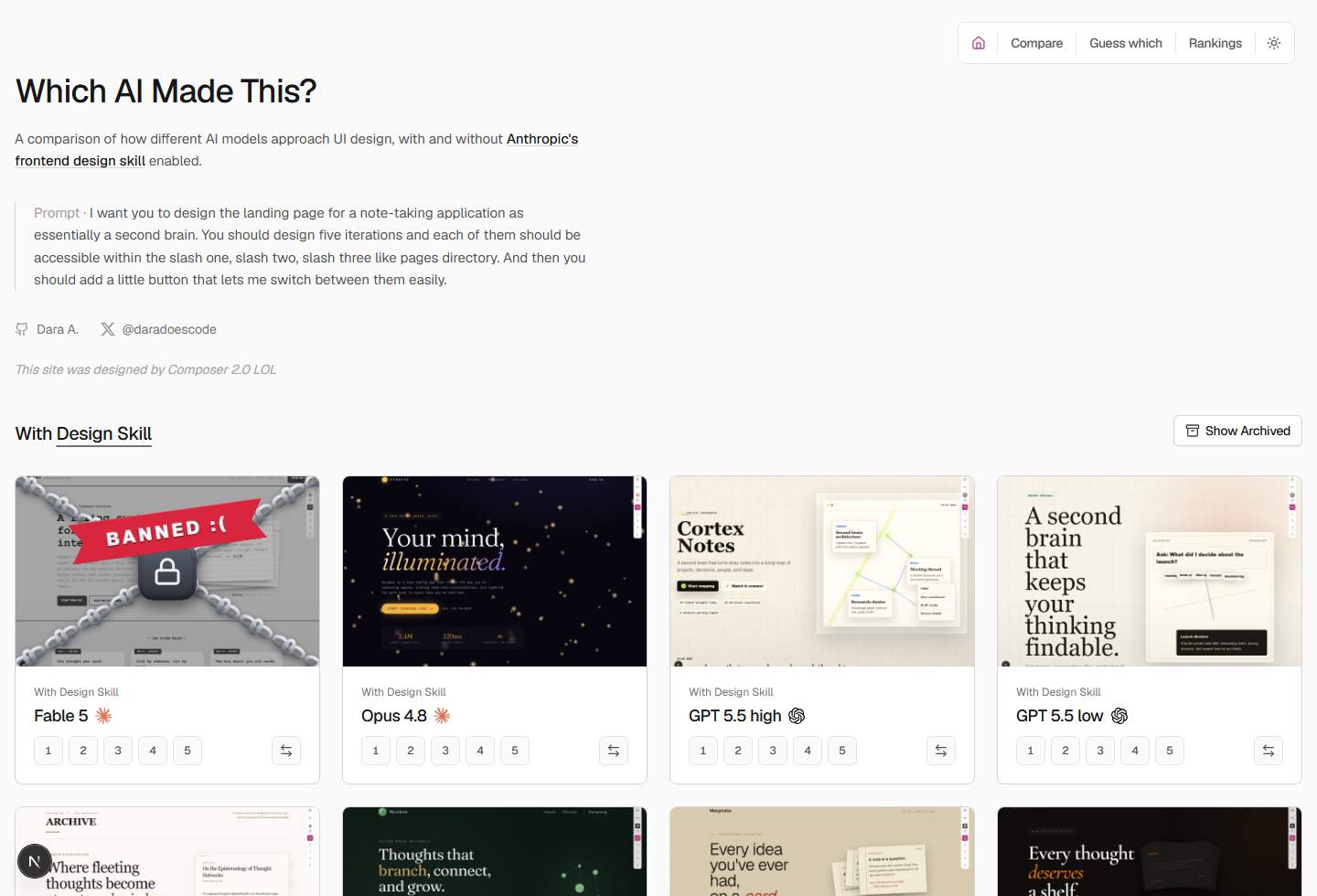Click the OpenAI logo beside GPT 5.5 low
This screenshot has height=896, width=1317.
pyautogui.click(x=1119, y=716)
